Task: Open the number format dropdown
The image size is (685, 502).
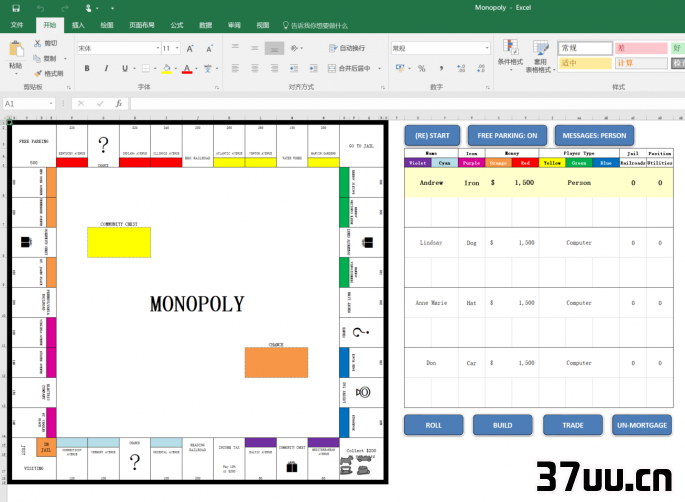Action: [487, 48]
